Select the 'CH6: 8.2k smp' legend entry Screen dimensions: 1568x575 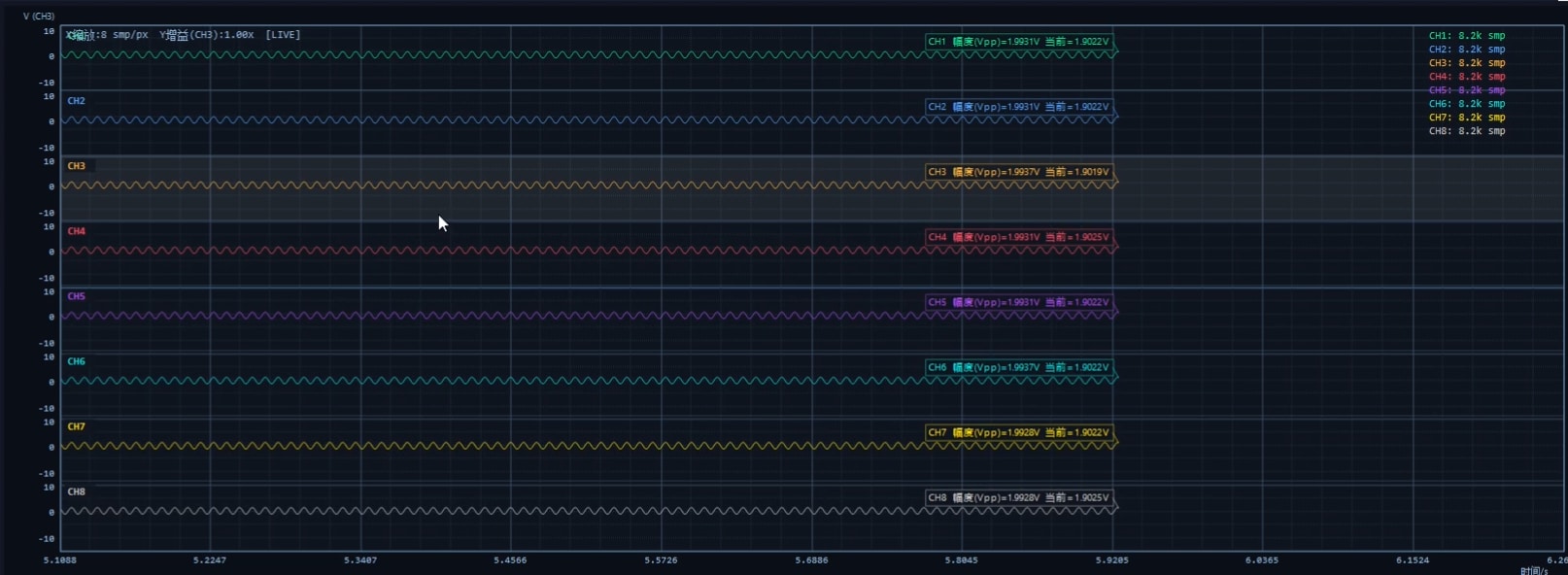coord(1466,104)
